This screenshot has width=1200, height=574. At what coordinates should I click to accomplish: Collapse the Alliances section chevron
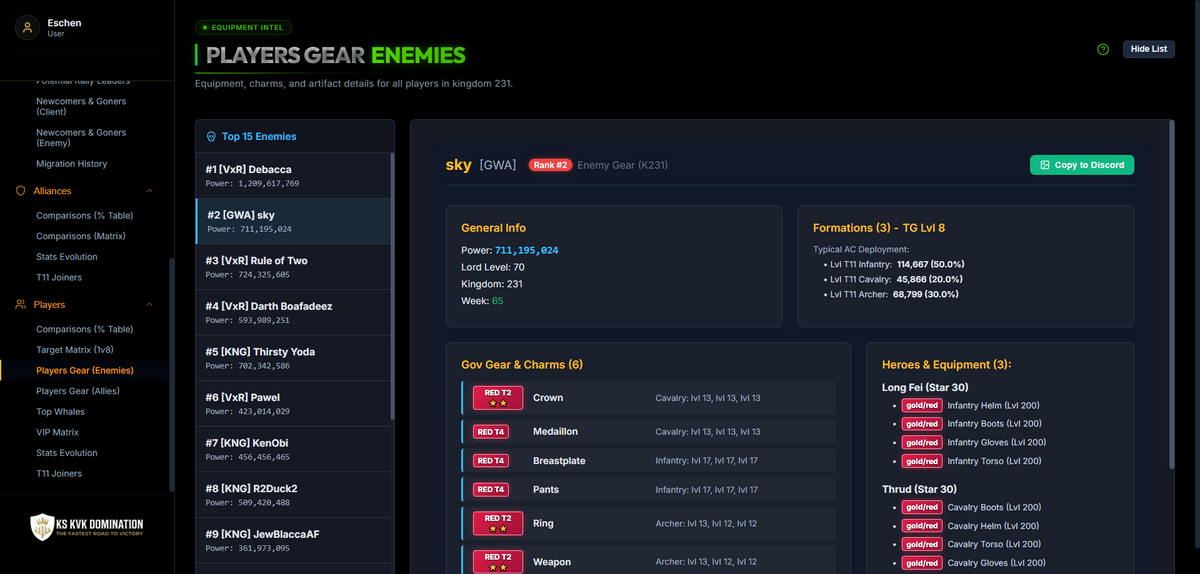click(150, 191)
